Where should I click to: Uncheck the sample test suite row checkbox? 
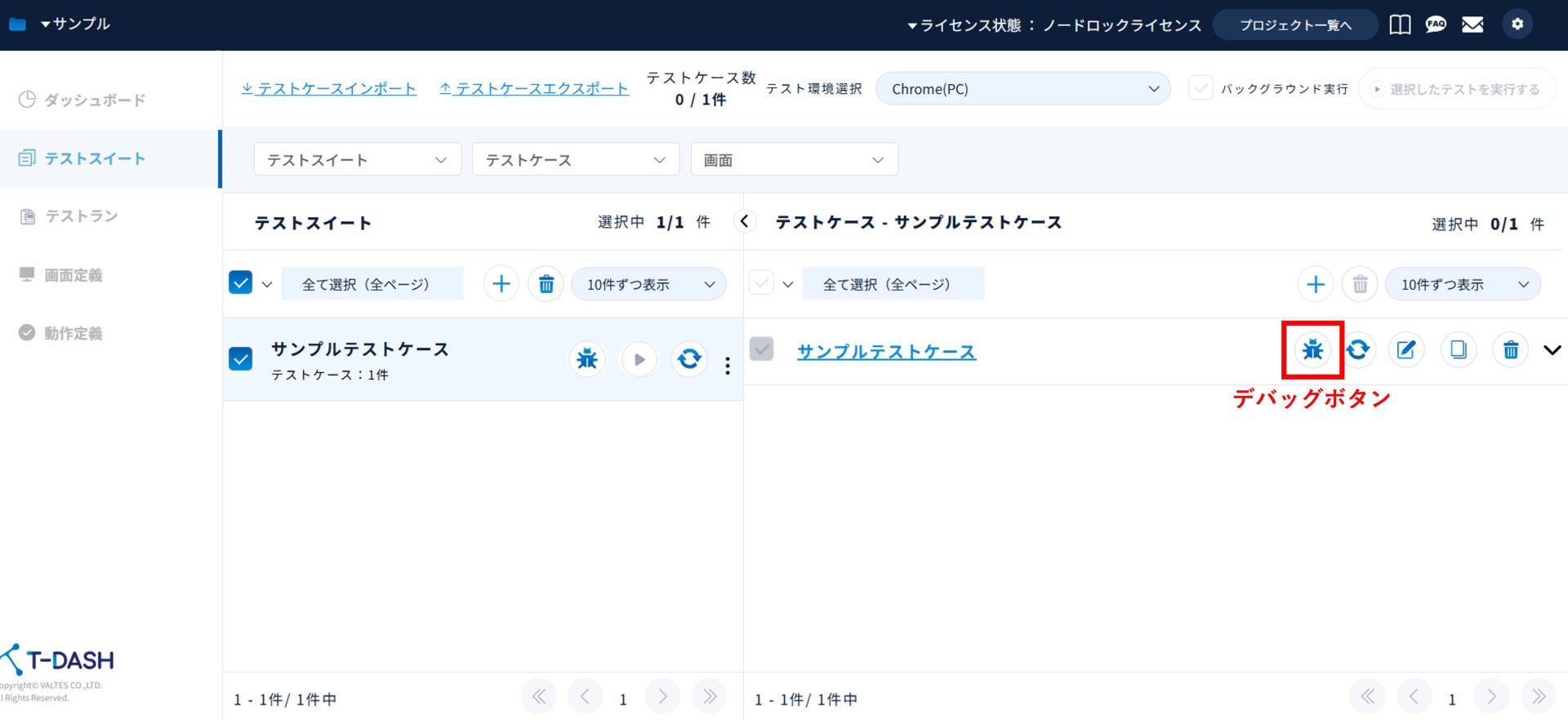pyautogui.click(x=241, y=359)
